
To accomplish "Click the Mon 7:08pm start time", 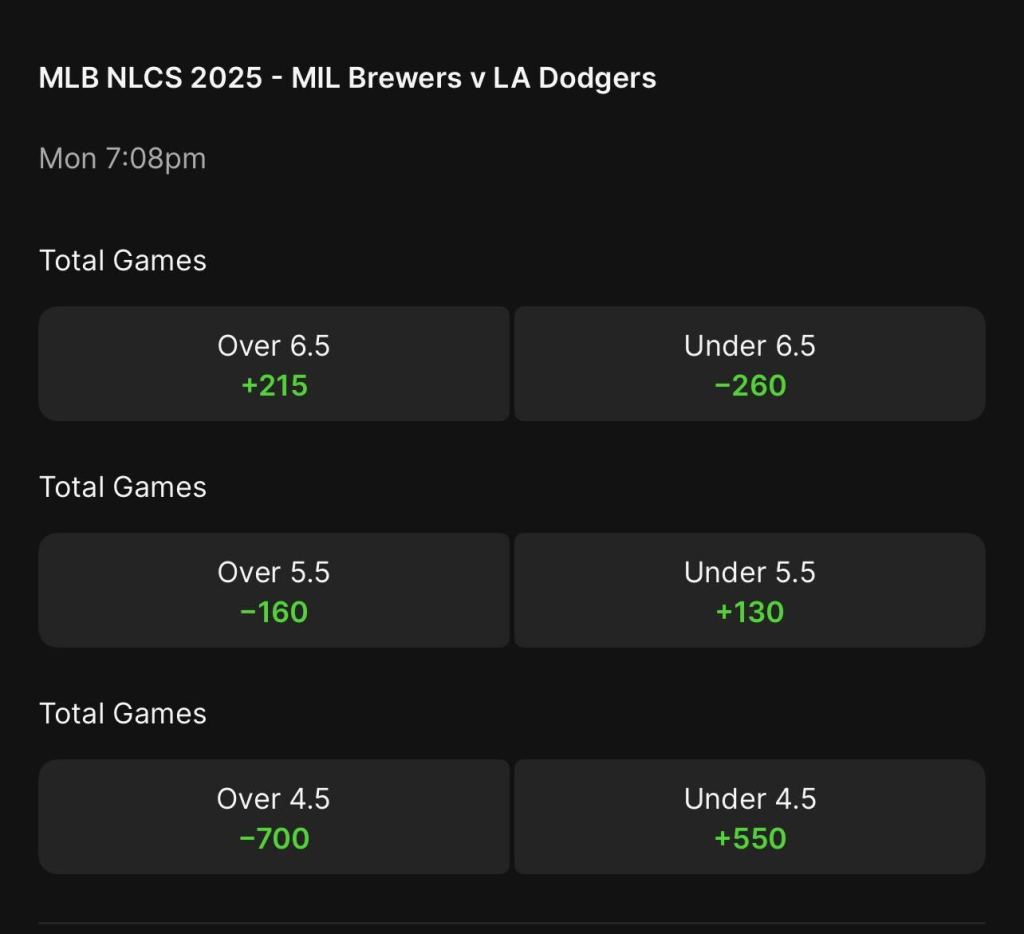I will 122,158.
